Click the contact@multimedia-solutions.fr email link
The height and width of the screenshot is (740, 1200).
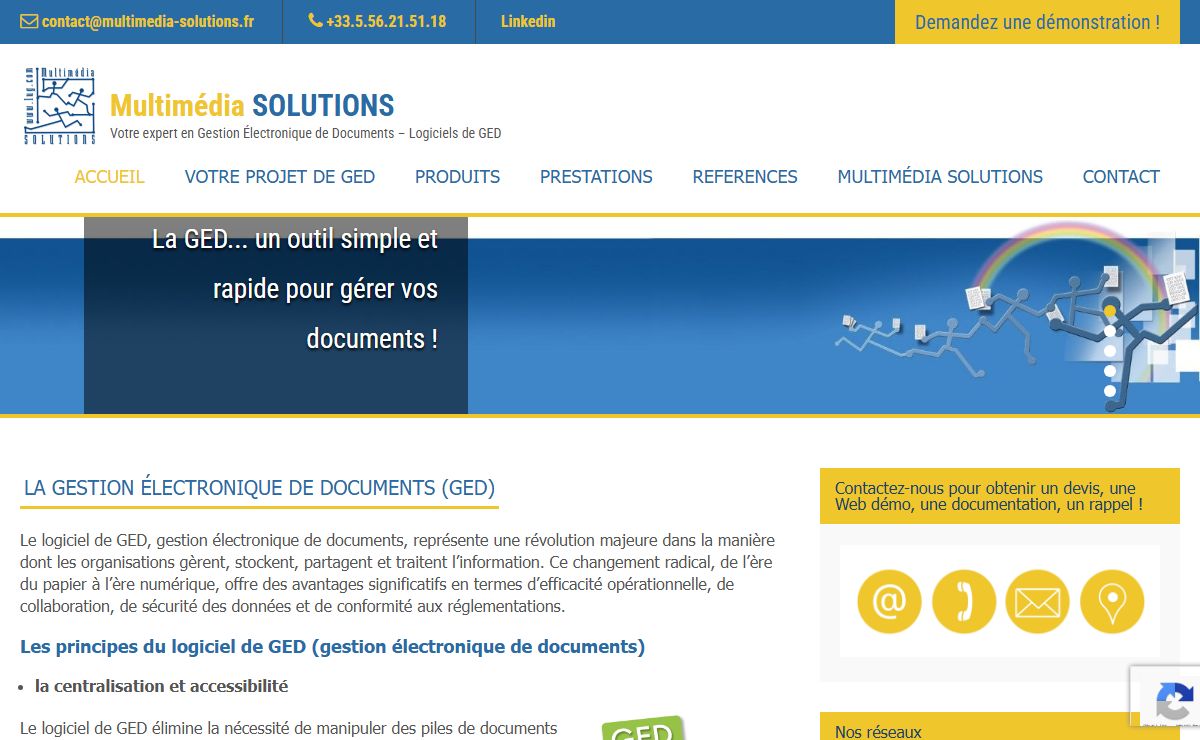(148, 21)
